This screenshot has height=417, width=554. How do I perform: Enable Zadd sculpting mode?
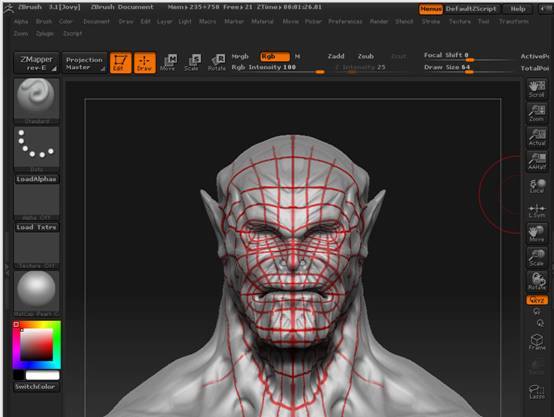336,56
